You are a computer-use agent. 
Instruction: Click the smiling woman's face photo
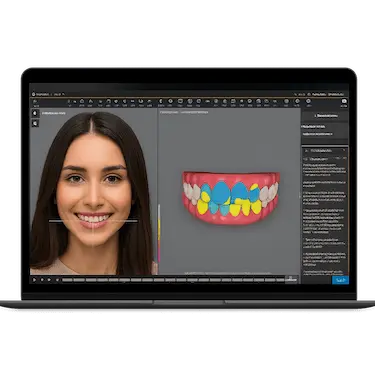(x=93, y=192)
